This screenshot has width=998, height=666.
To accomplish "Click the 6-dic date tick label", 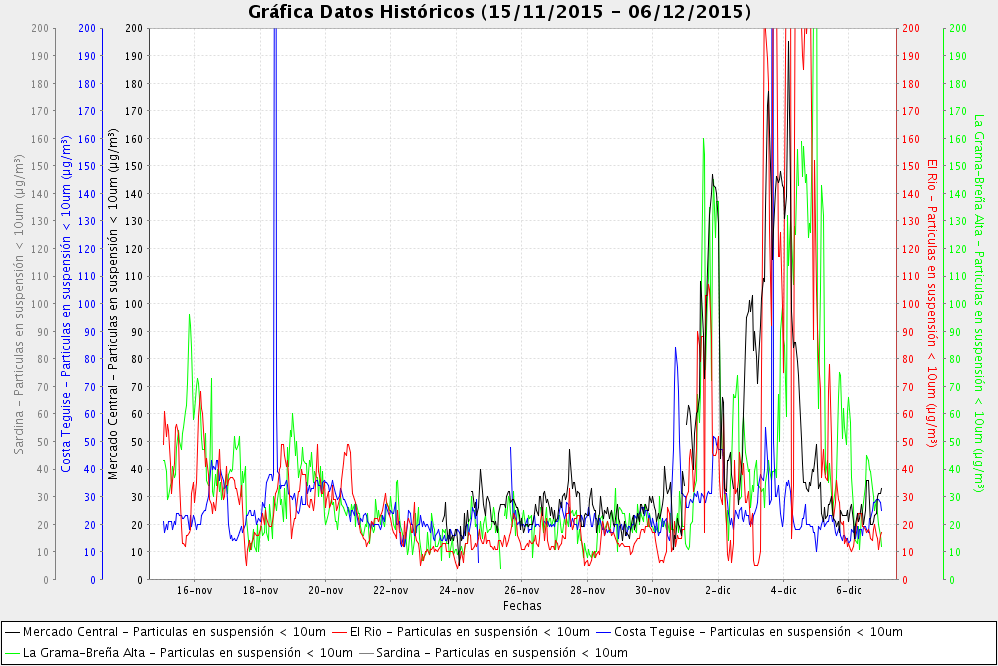I will coord(848,591).
